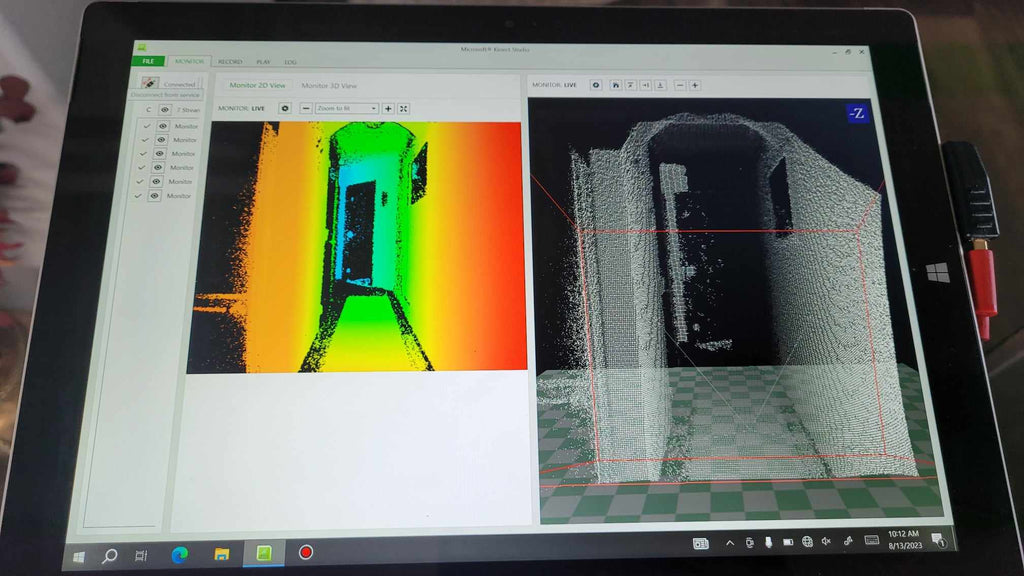Image resolution: width=1024 pixels, height=576 pixels.
Task: Uncheck the last Monitor stream checkmark
Action: tap(138, 195)
